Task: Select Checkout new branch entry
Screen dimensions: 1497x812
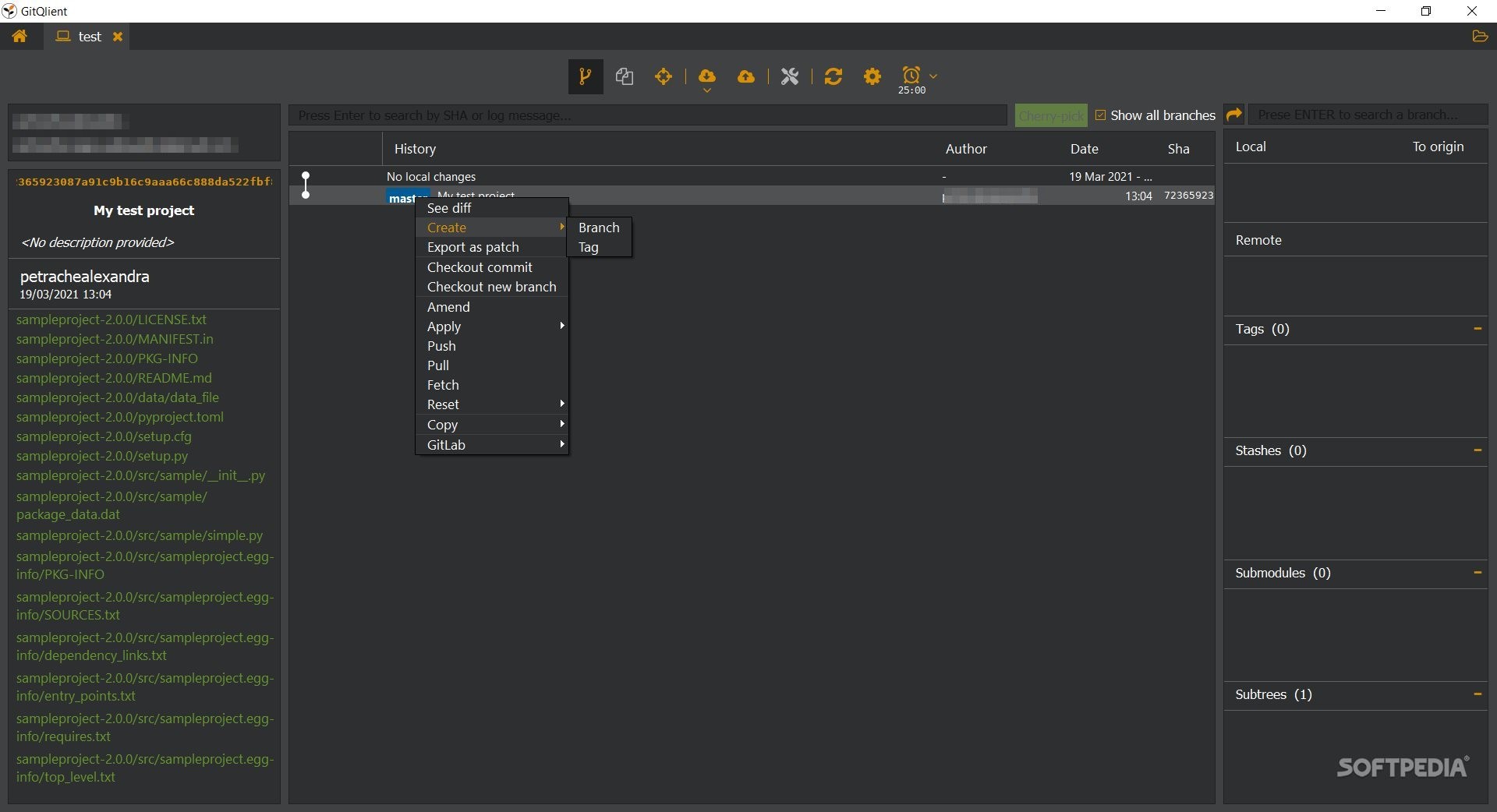Action: 491,287
